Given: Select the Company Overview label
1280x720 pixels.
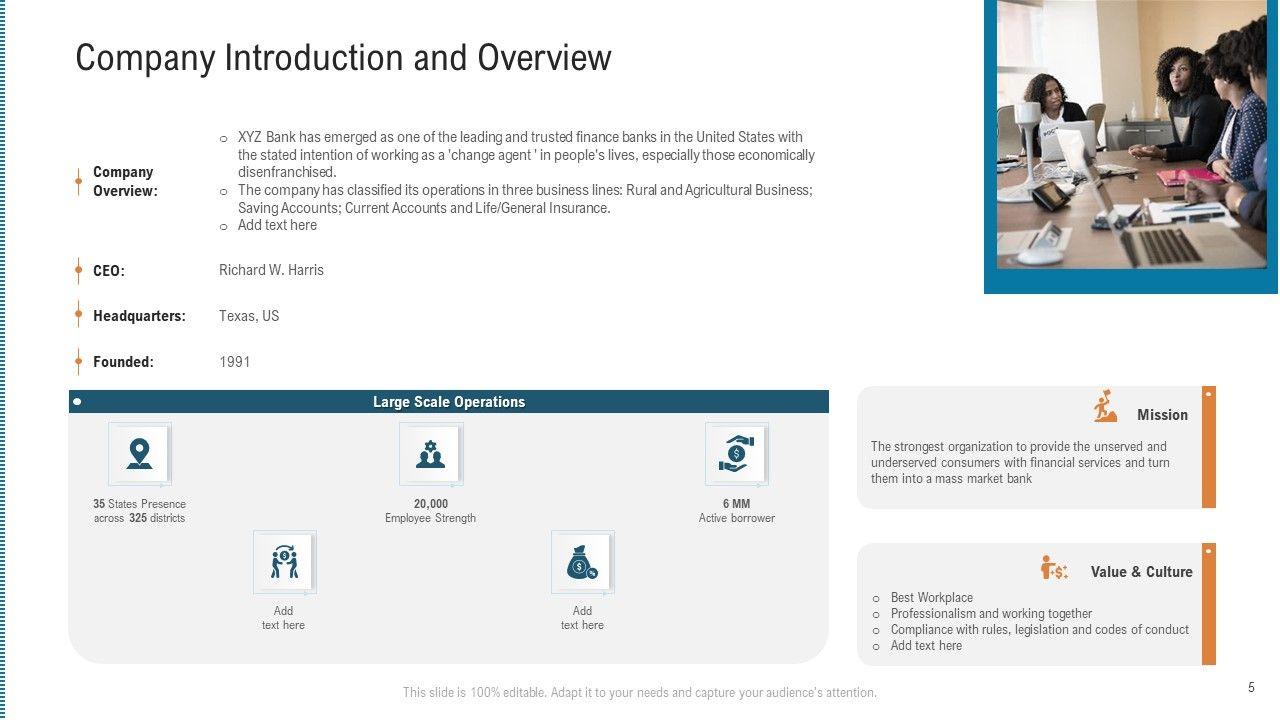Looking at the screenshot, I should [125, 181].
